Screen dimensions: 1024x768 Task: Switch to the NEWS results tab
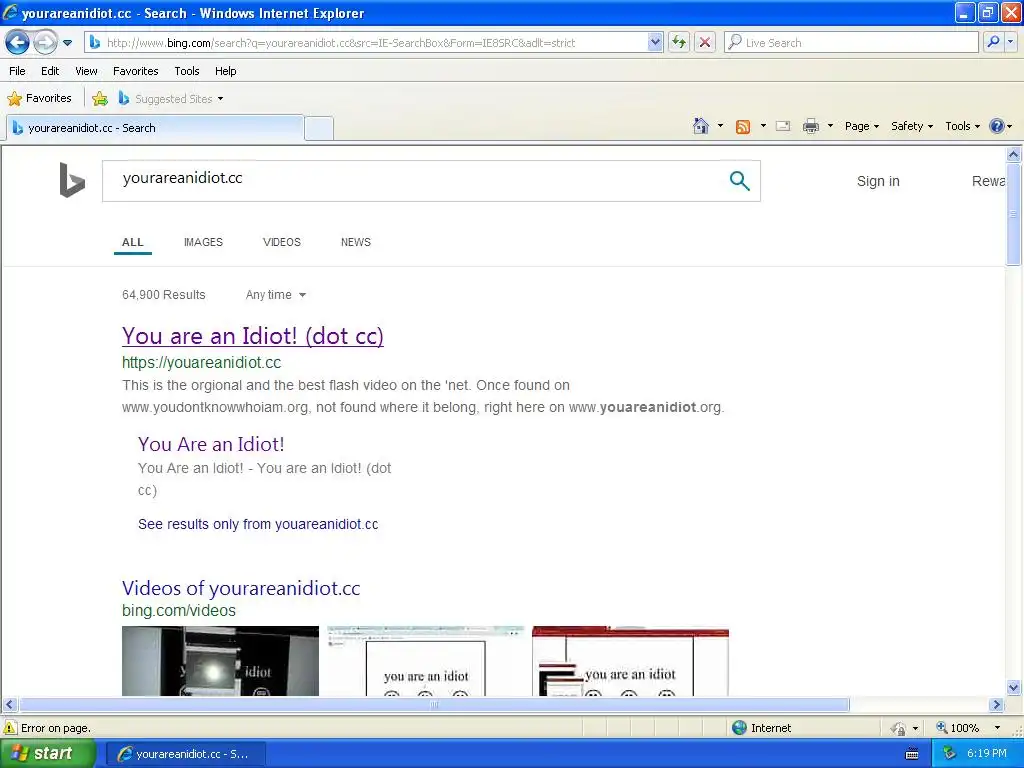(355, 242)
